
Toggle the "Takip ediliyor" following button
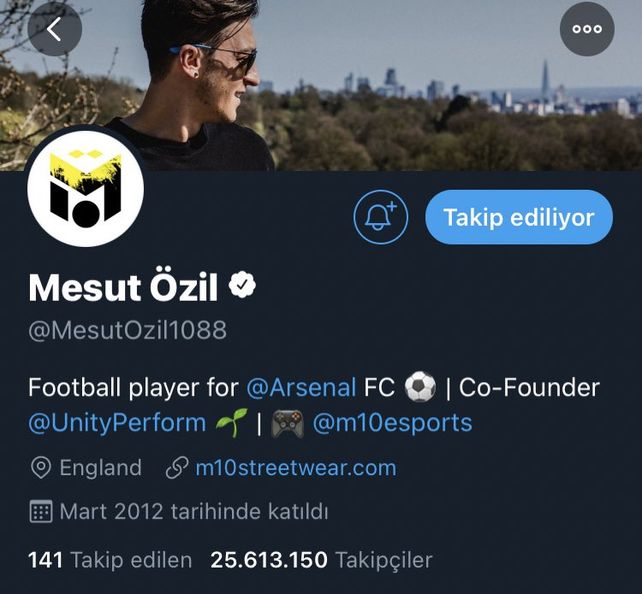click(518, 217)
